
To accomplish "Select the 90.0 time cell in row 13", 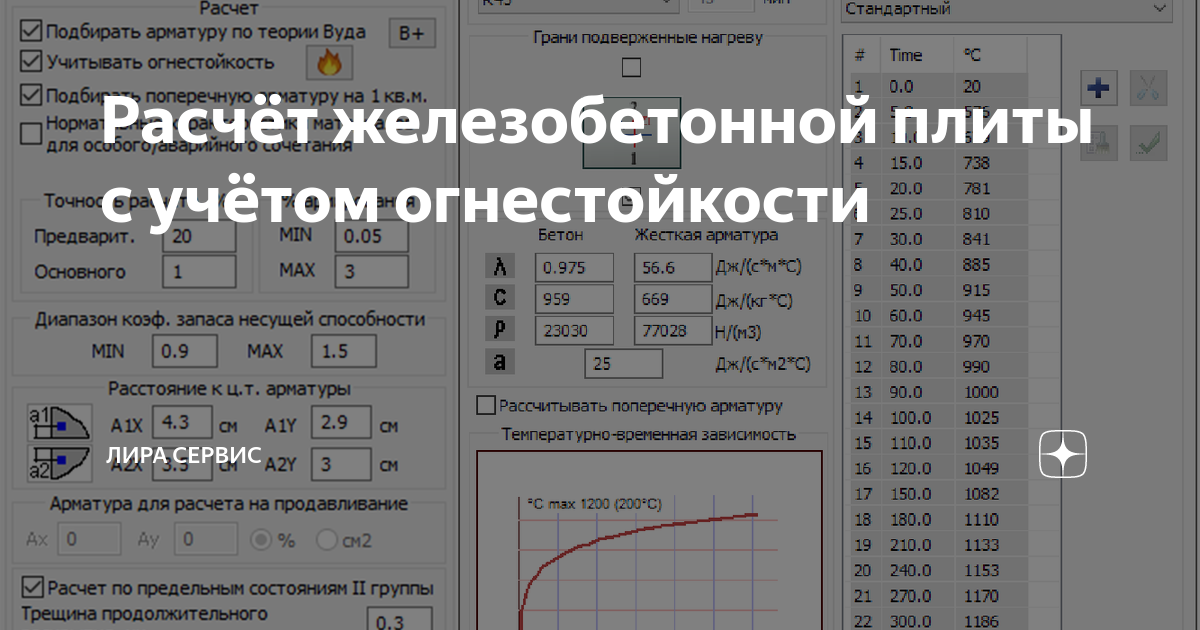I will tap(919, 392).
